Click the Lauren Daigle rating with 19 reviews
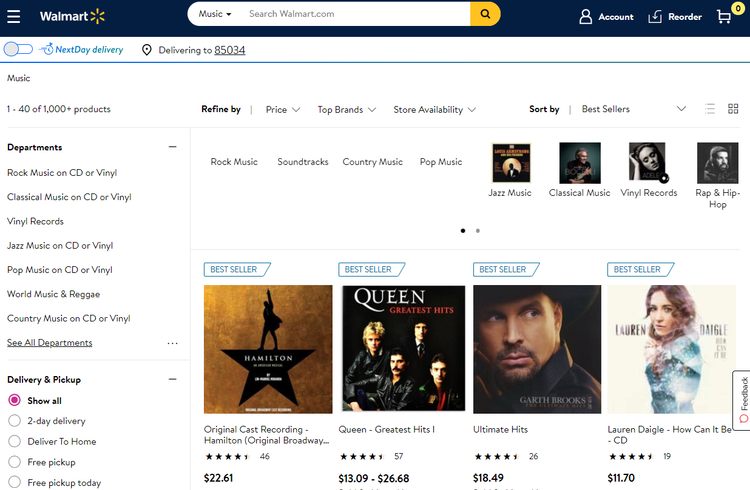 640,457
